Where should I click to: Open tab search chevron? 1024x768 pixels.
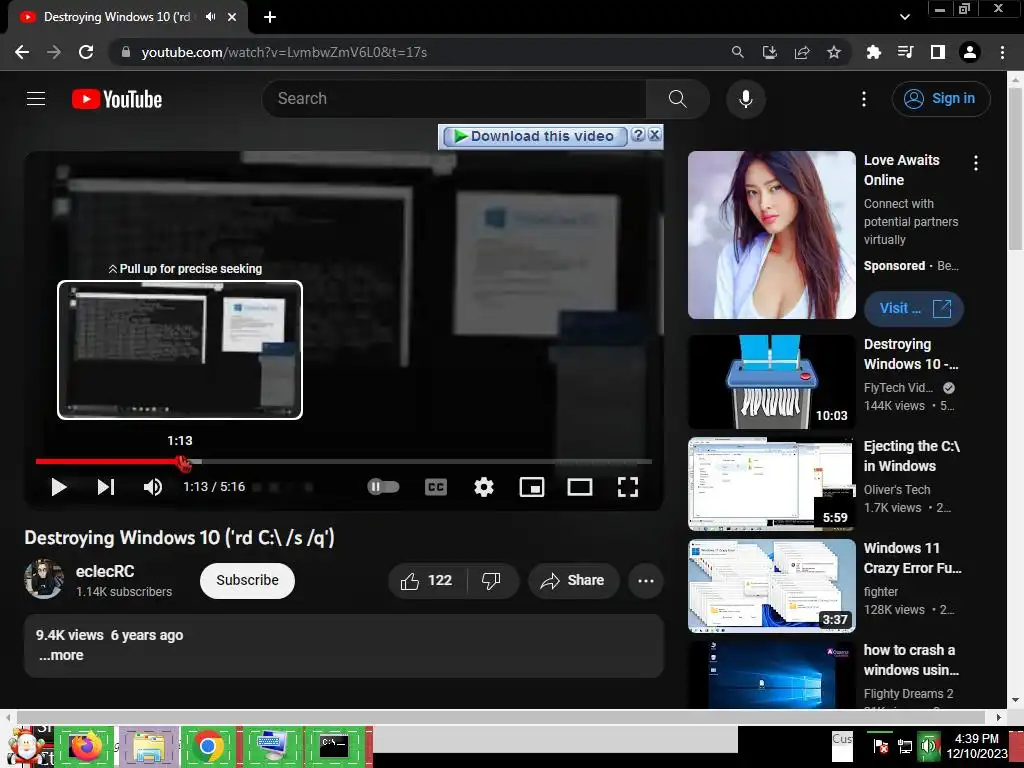[904, 17]
